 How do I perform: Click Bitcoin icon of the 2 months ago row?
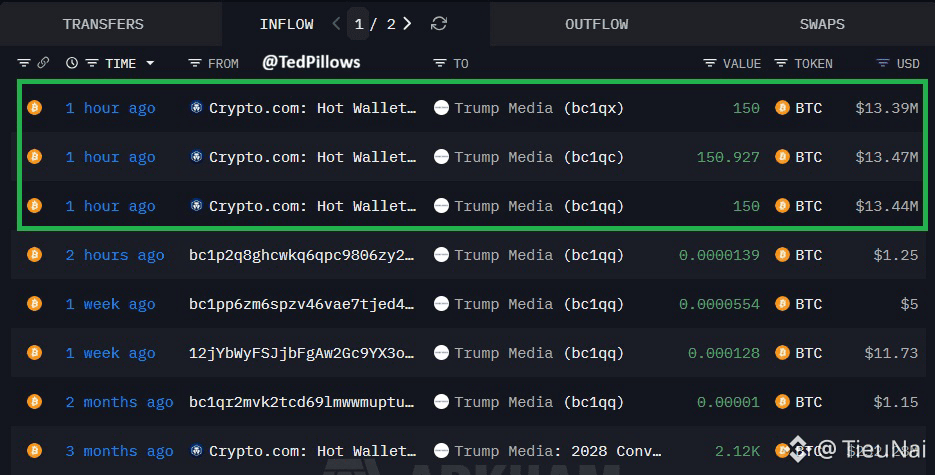35,401
